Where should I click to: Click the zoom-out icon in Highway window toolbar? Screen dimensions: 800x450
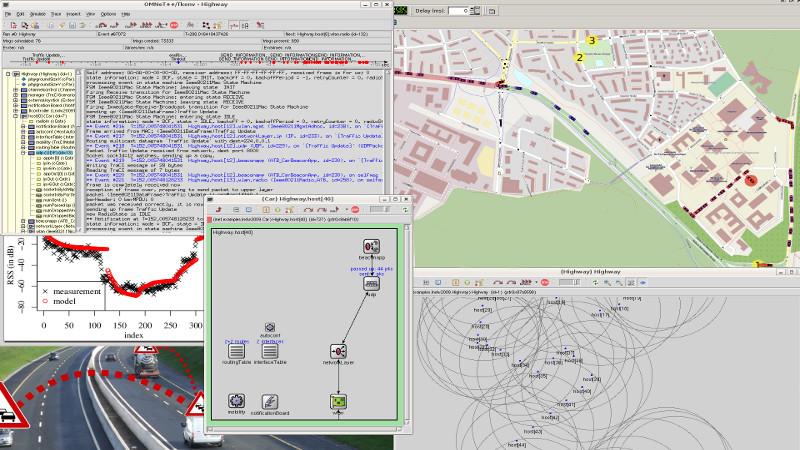(618, 283)
